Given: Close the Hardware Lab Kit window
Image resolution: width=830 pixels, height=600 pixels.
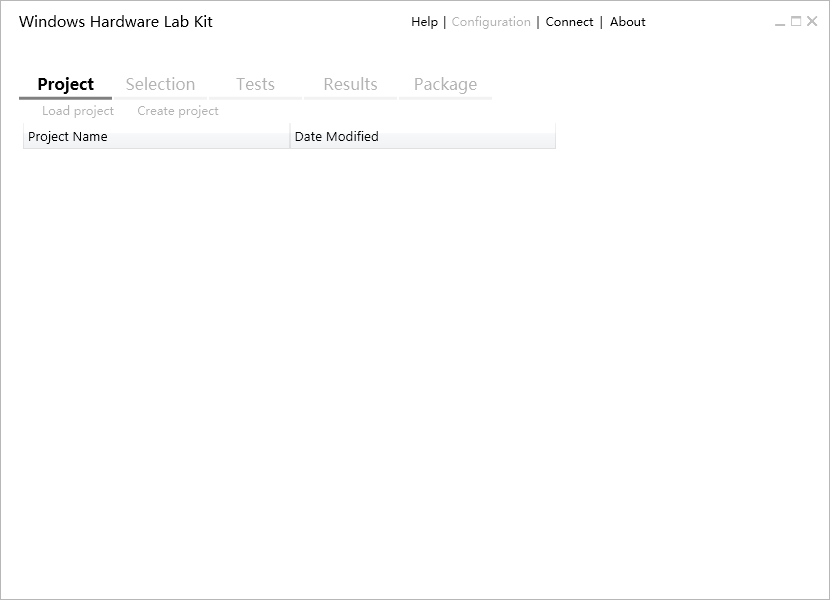Looking at the screenshot, I should (x=812, y=21).
